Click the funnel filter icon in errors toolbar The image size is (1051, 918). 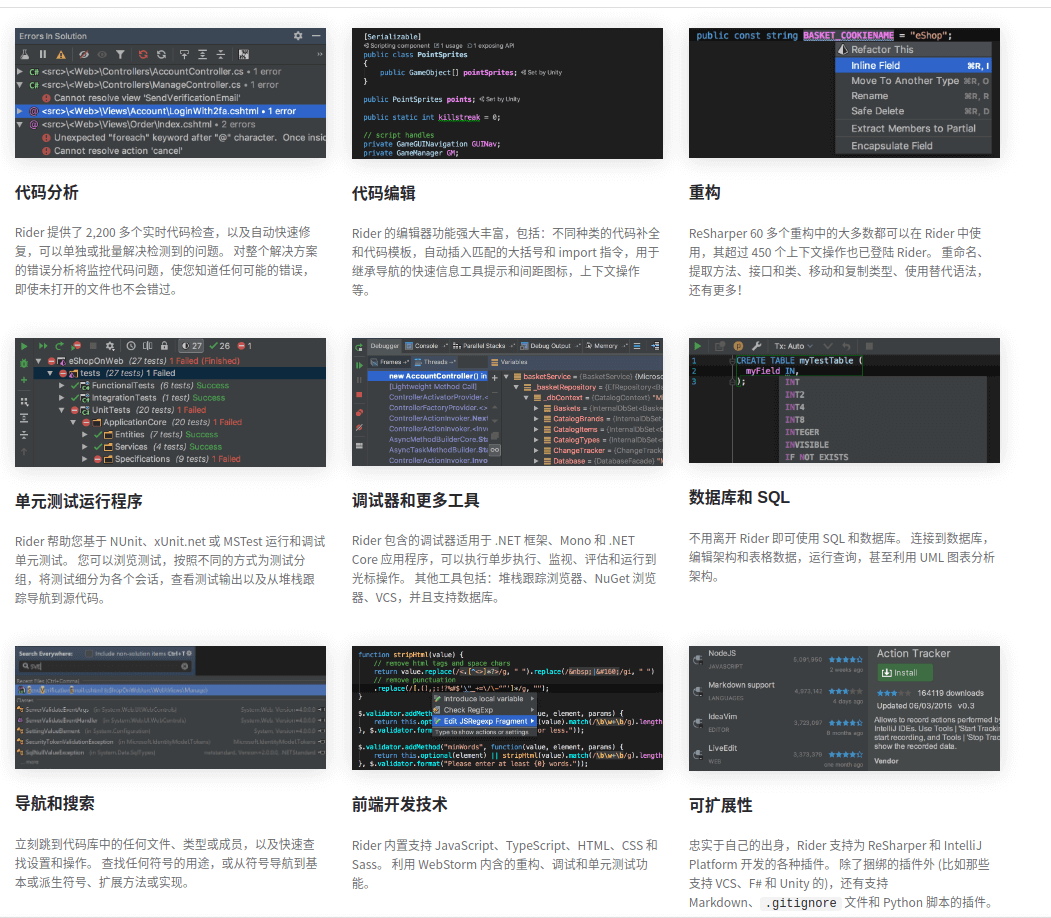tap(120, 54)
